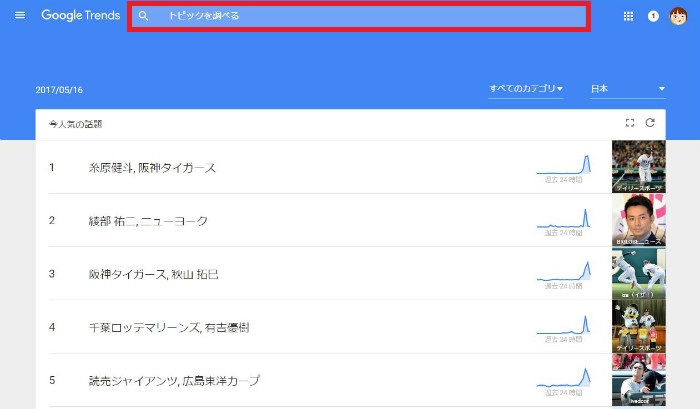Click rank number 5
Viewport: 700px width, 409px height.
point(52,380)
